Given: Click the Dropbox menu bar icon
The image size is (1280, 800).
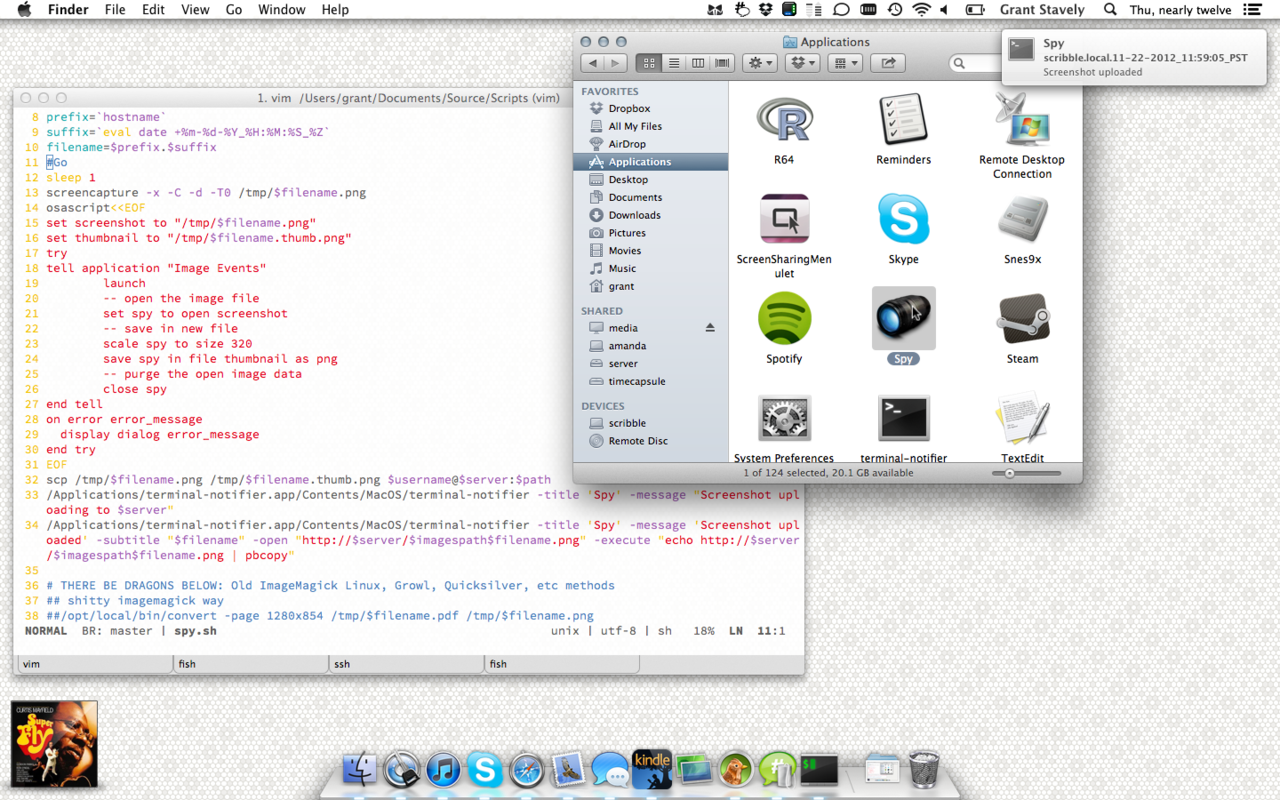Looking at the screenshot, I should click(766, 10).
